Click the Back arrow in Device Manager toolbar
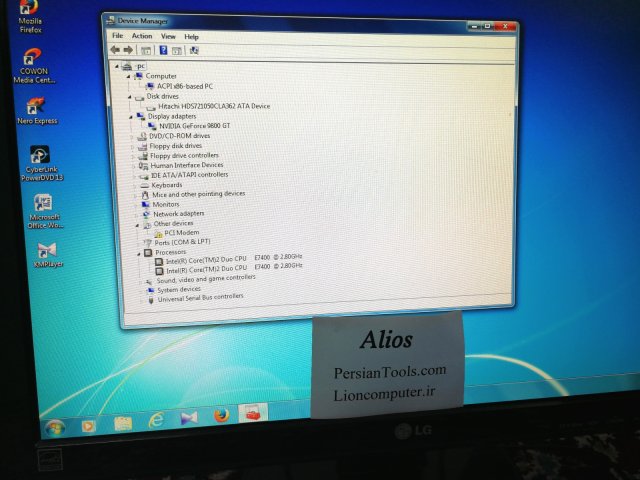 pyautogui.click(x=115, y=49)
